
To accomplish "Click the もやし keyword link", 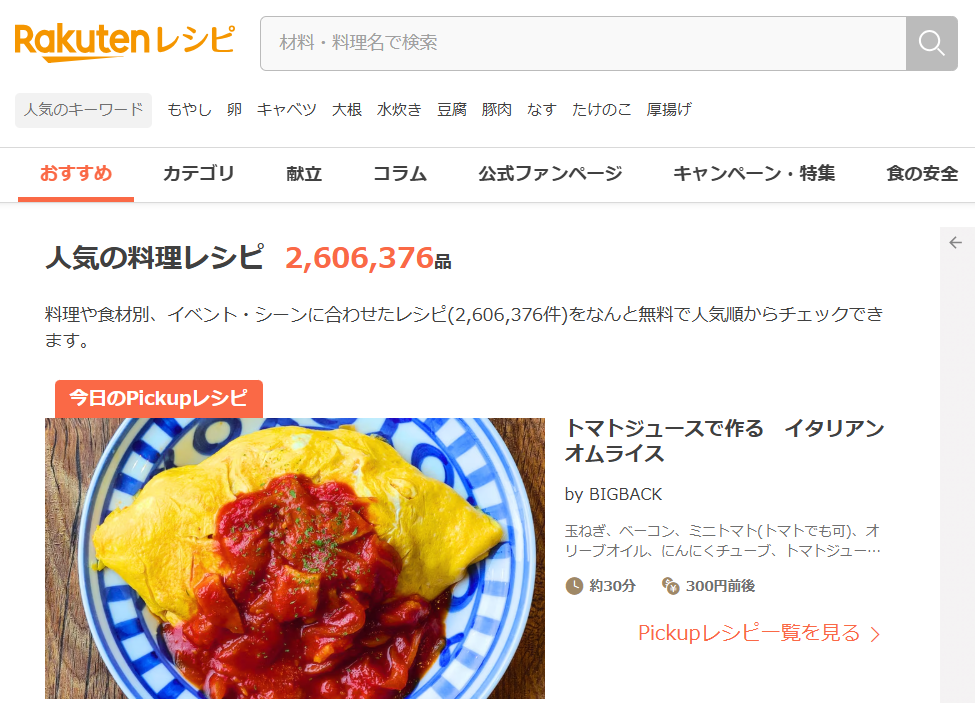I will pos(189,110).
